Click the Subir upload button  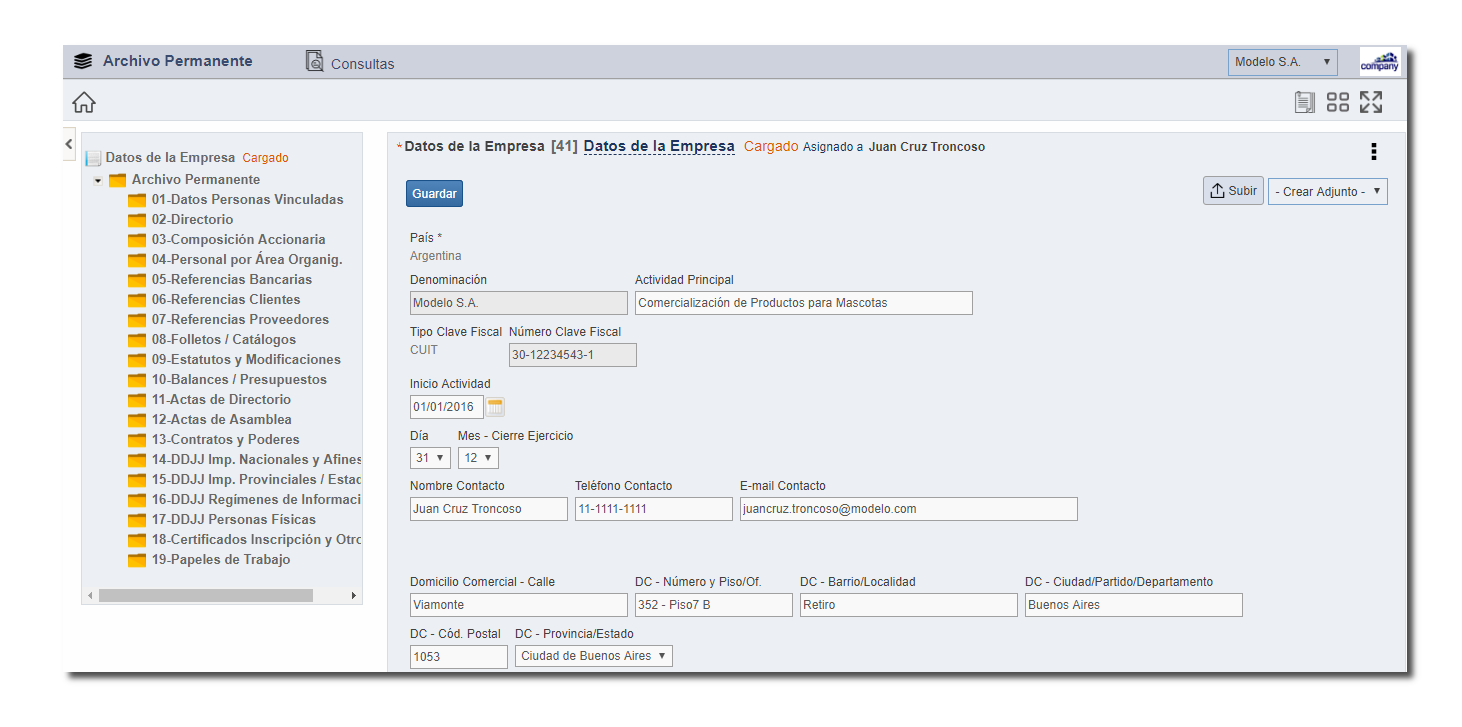pos(1233,191)
